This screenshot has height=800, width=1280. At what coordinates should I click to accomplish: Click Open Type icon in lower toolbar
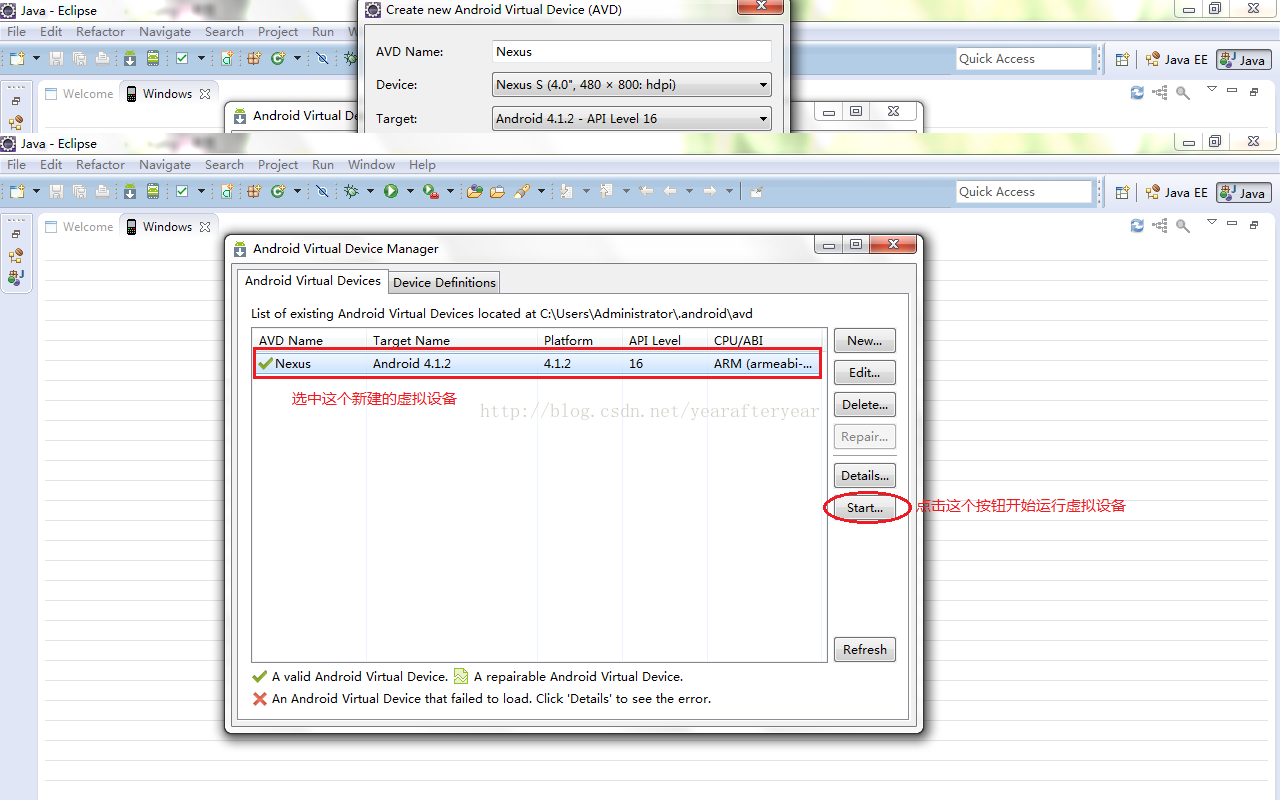[x=474, y=191]
